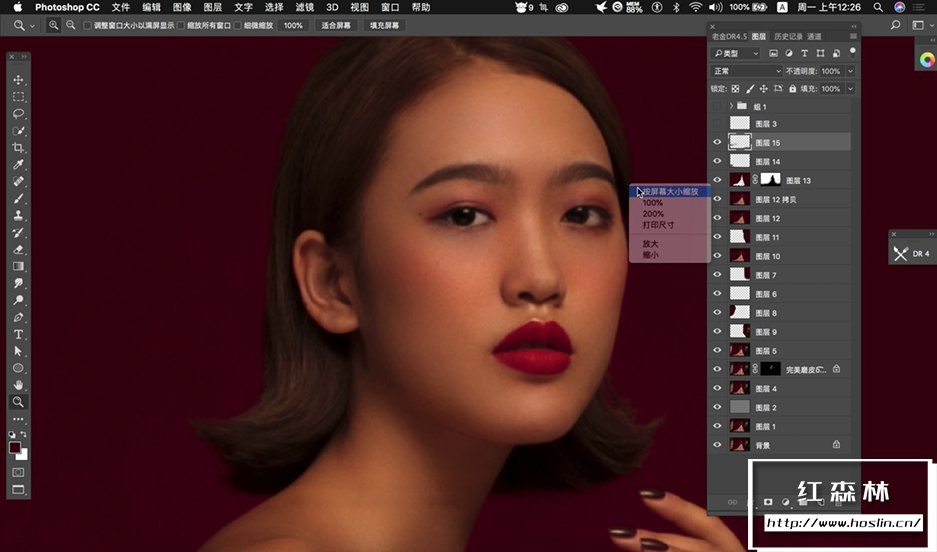Select the Hand tool
The height and width of the screenshot is (552, 937).
coord(18,385)
